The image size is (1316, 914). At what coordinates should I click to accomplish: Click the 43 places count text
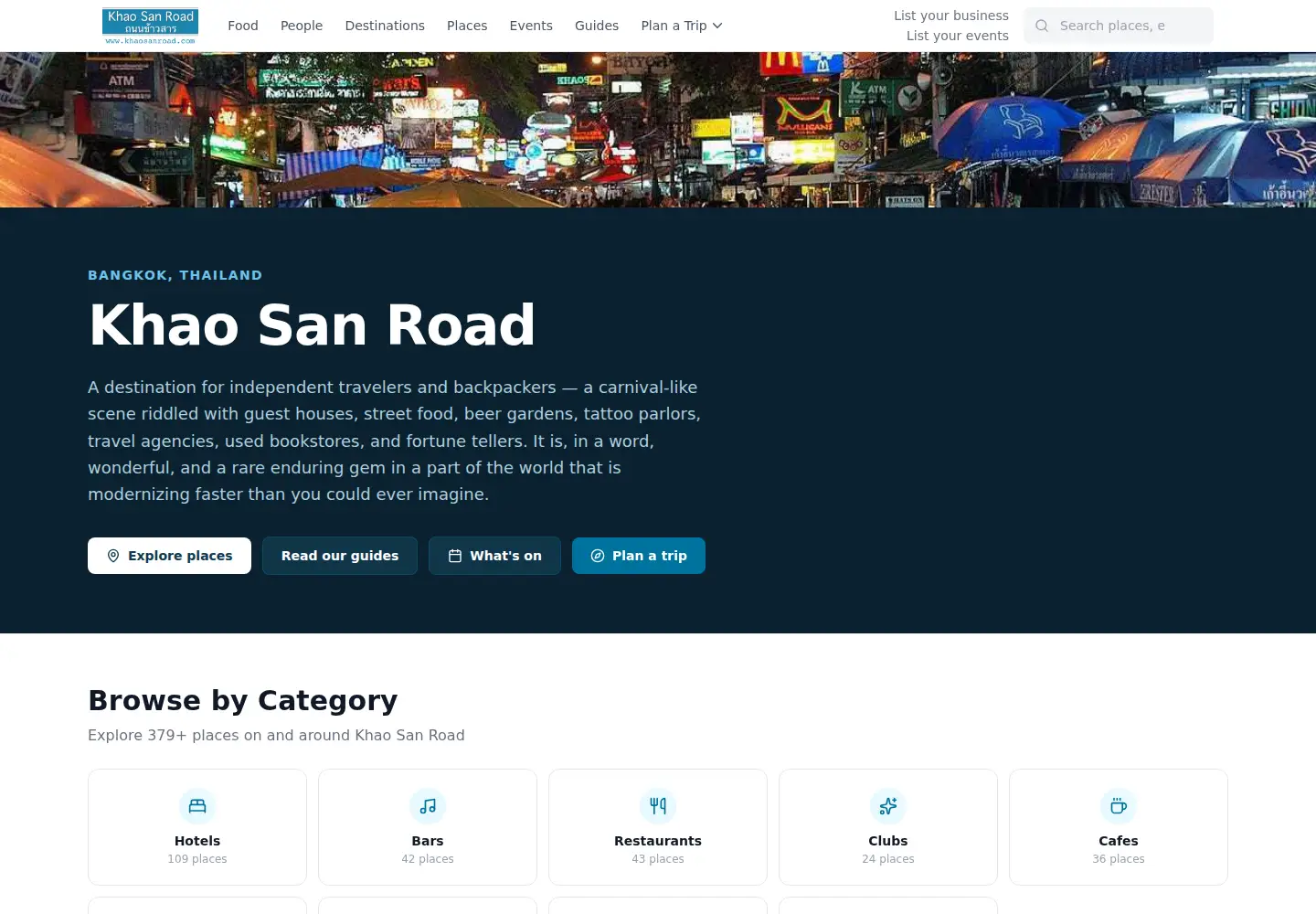click(658, 859)
